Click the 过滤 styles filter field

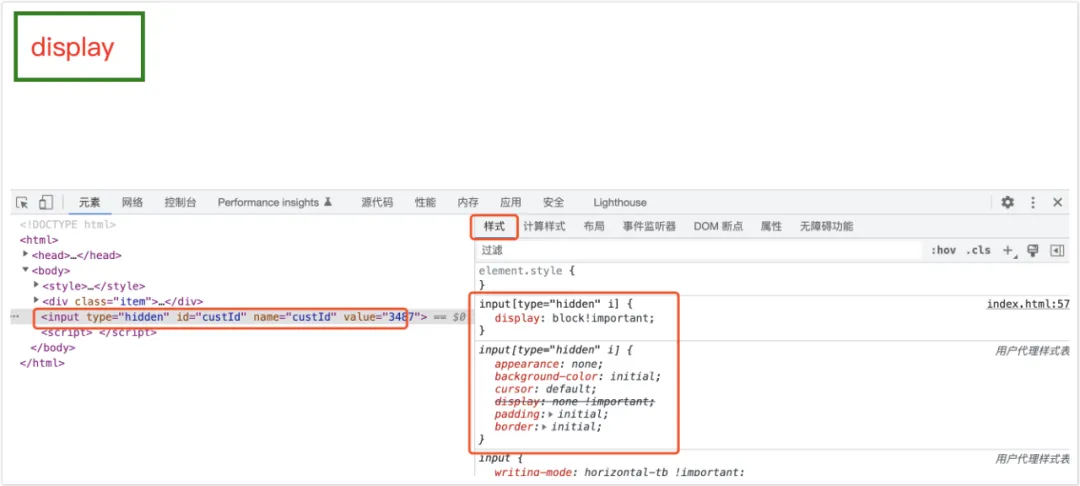[x=699, y=251]
